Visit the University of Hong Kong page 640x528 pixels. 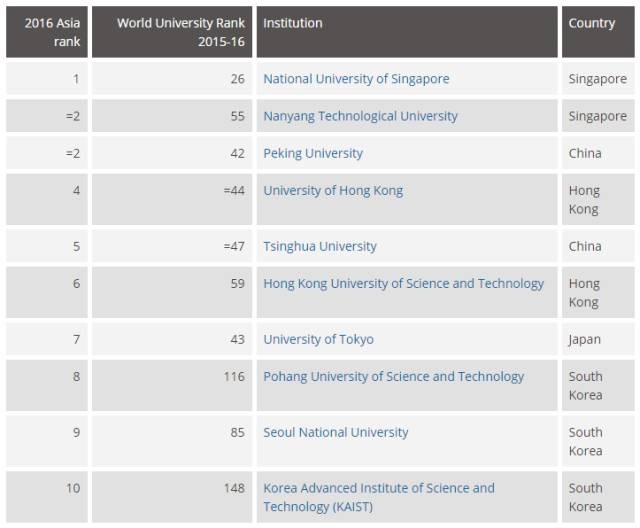[x=333, y=190]
